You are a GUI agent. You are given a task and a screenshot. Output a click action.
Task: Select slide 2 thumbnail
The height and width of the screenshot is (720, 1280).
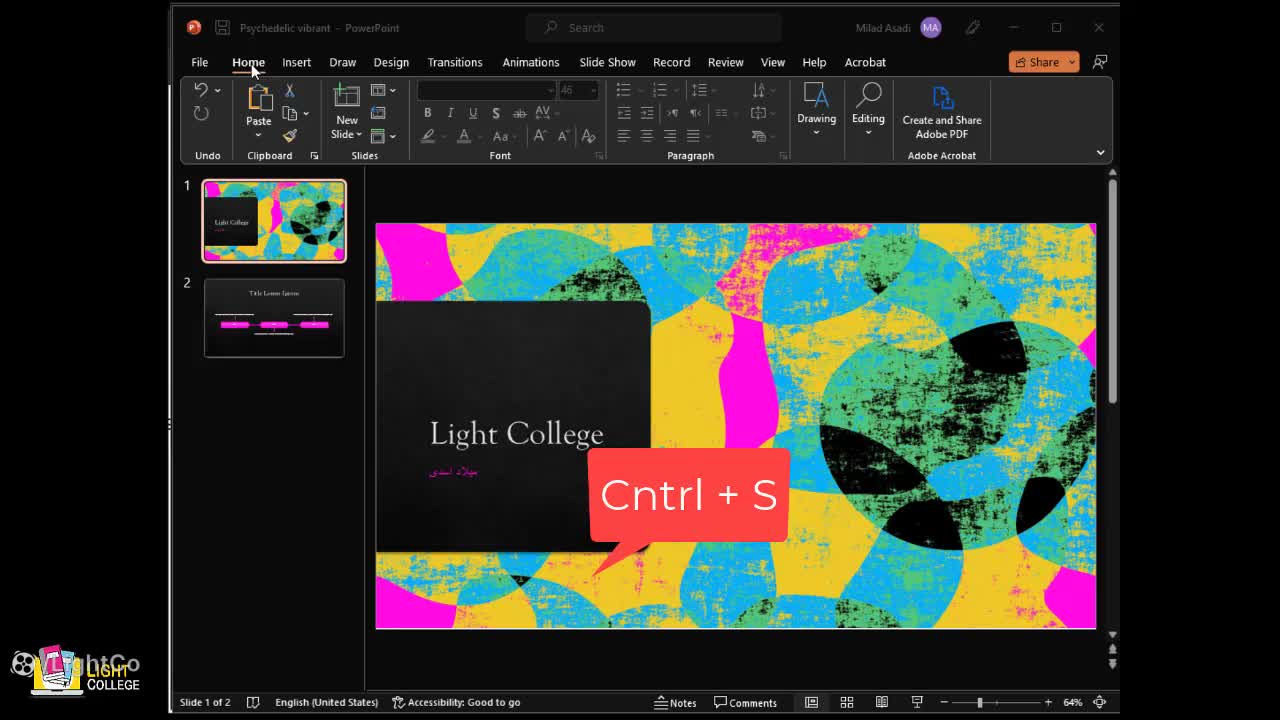click(274, 318)
